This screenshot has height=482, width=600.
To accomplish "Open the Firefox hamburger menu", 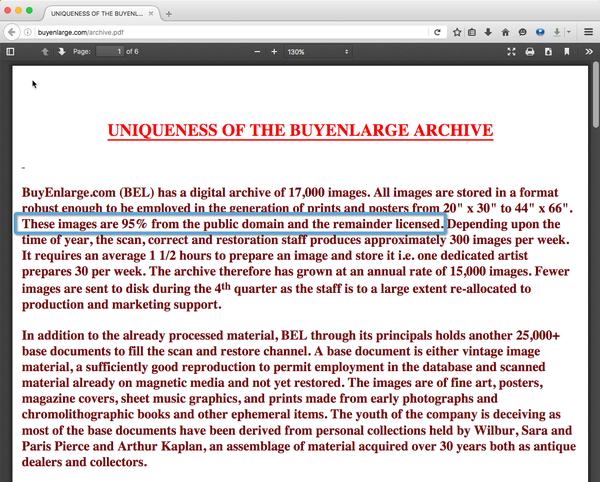I will 589,32.
